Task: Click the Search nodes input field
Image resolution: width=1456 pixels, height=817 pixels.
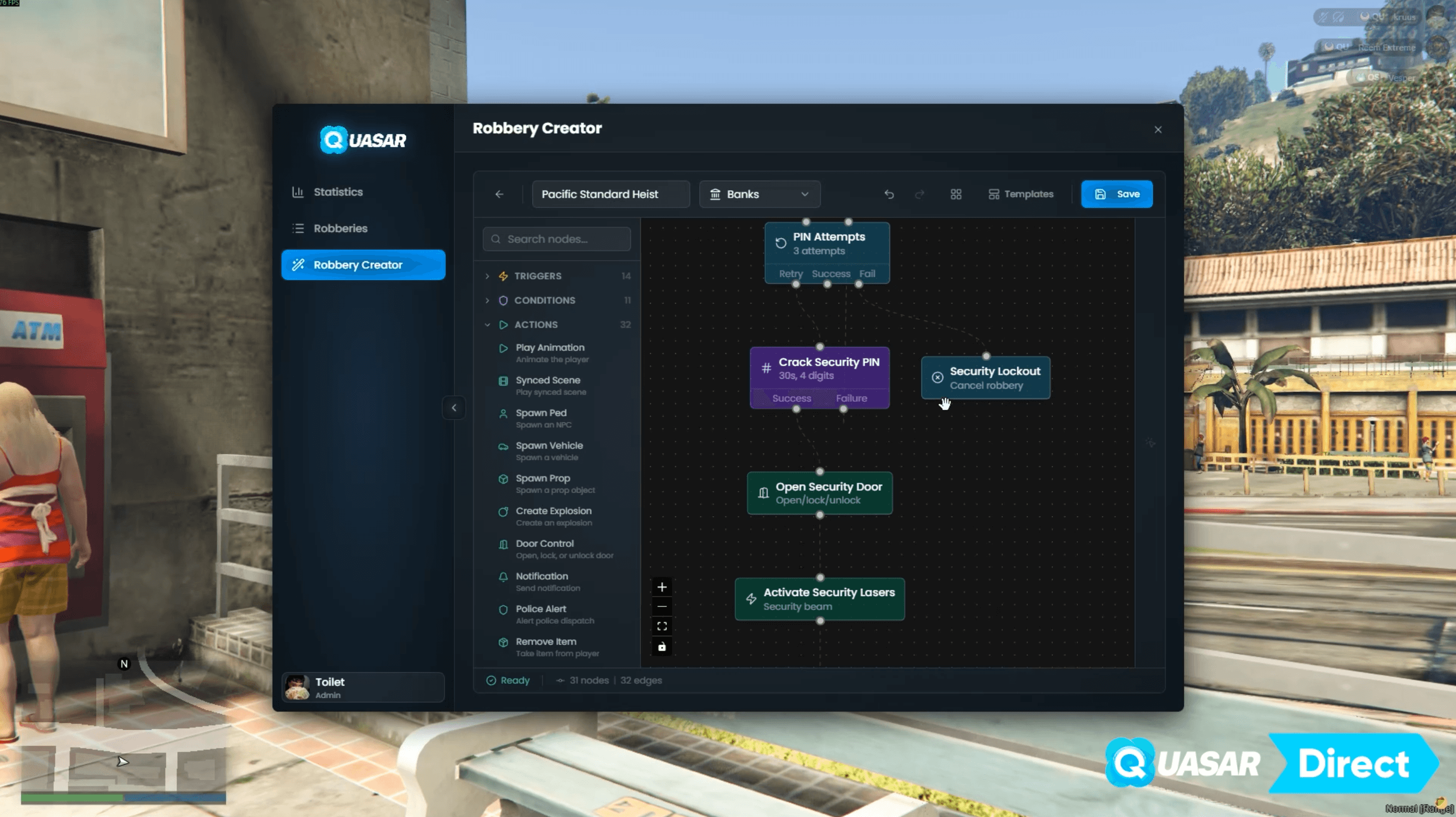Action: click(x=556, y=239)
